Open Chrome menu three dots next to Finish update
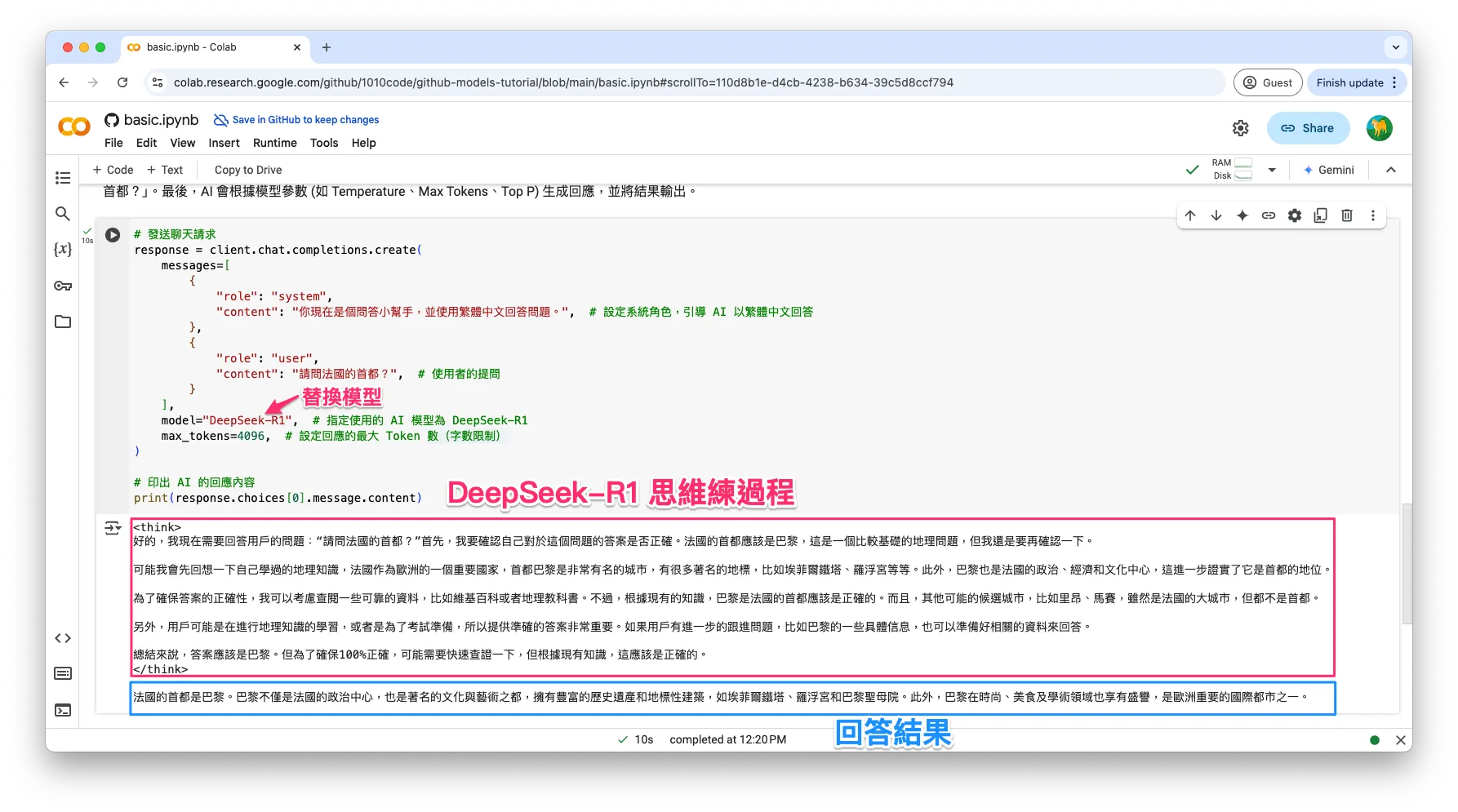 1394,82
